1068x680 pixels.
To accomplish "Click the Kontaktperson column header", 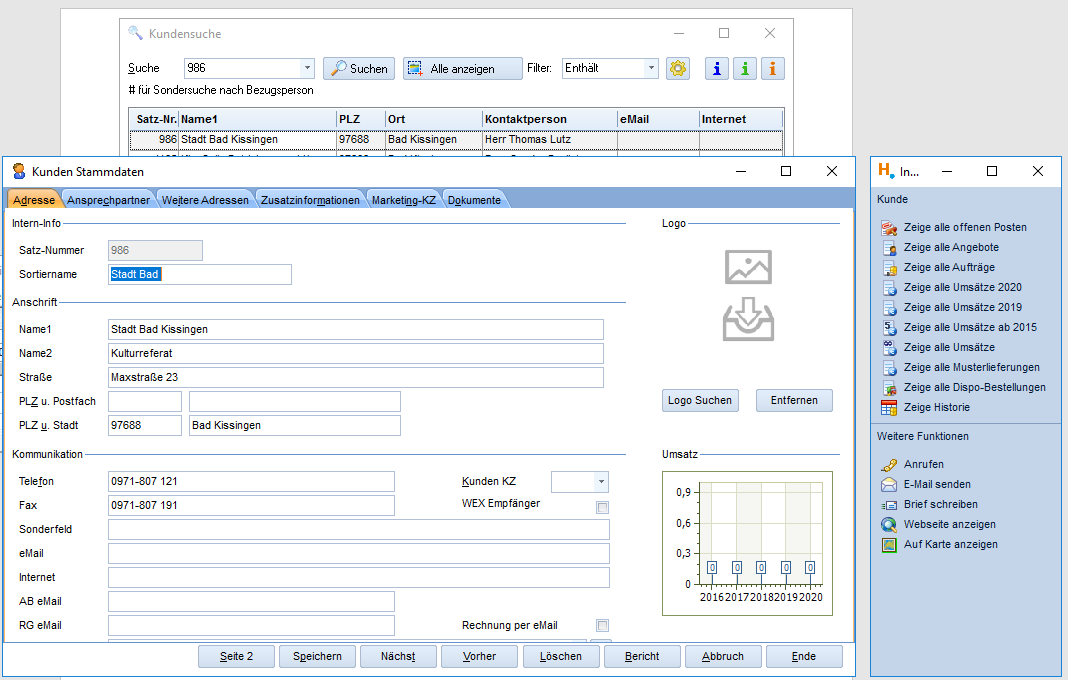I will pyautogui.click(x=550, y=119).
